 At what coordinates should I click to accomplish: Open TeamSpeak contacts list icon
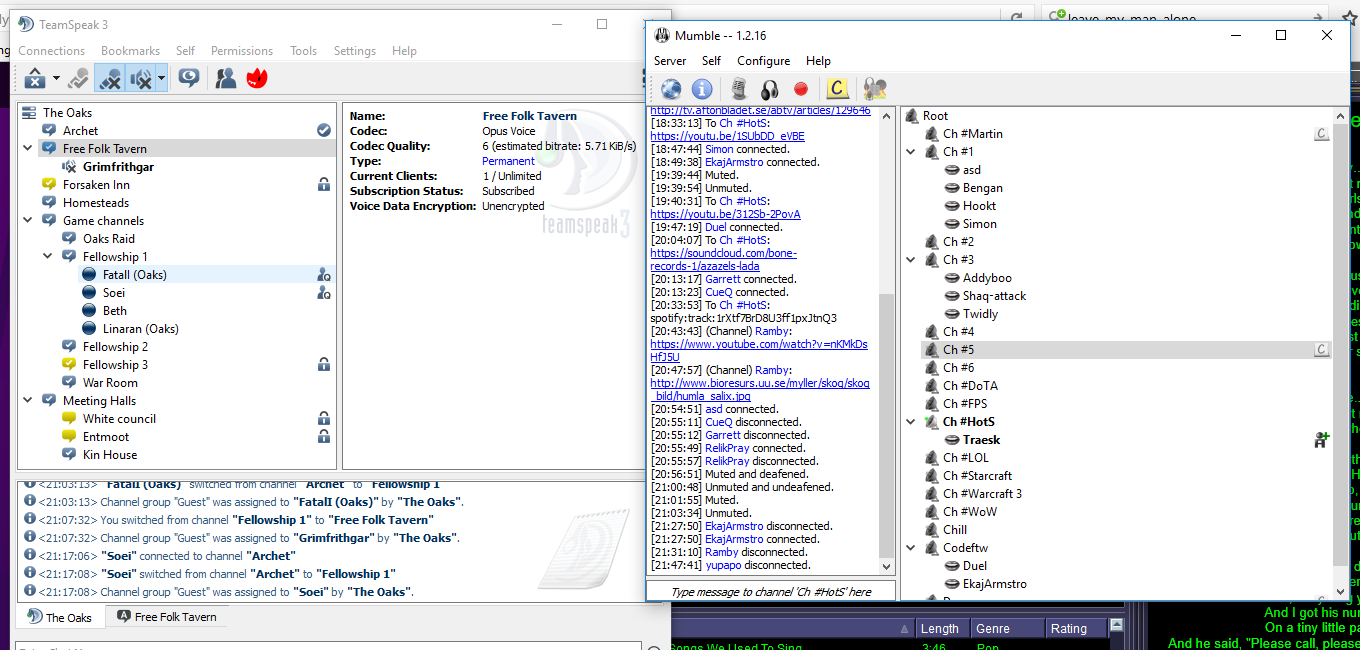[226, 77]
